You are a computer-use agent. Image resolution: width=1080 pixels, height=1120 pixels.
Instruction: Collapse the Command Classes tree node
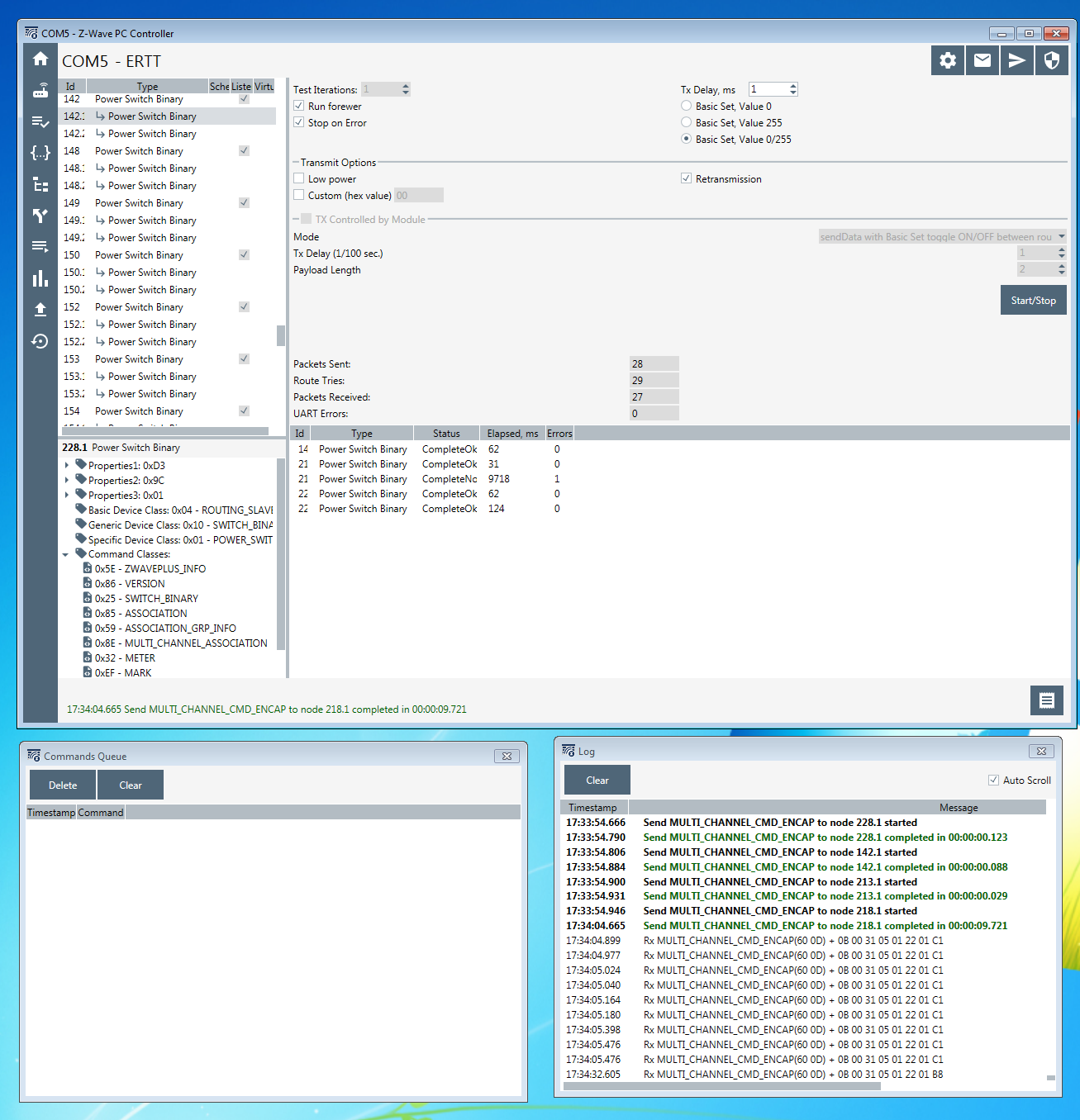pyautogui.click(x=66, y=554)
